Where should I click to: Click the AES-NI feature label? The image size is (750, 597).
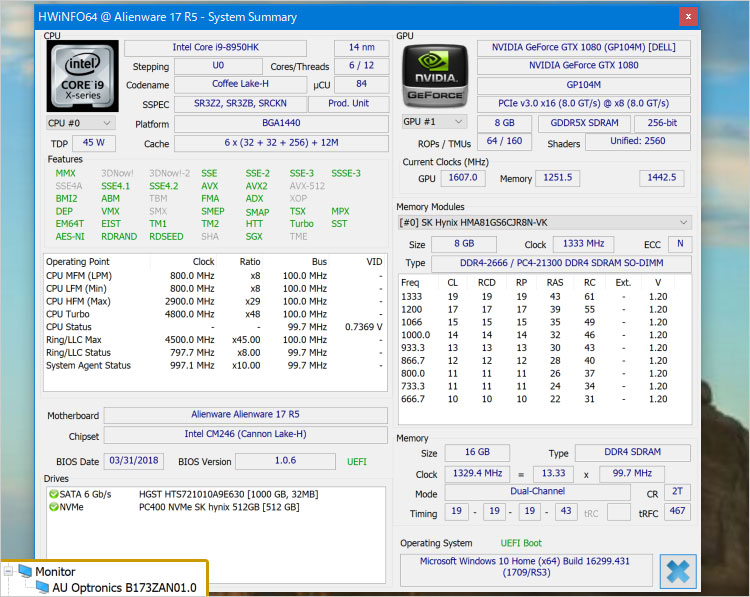tap(70, 237)
